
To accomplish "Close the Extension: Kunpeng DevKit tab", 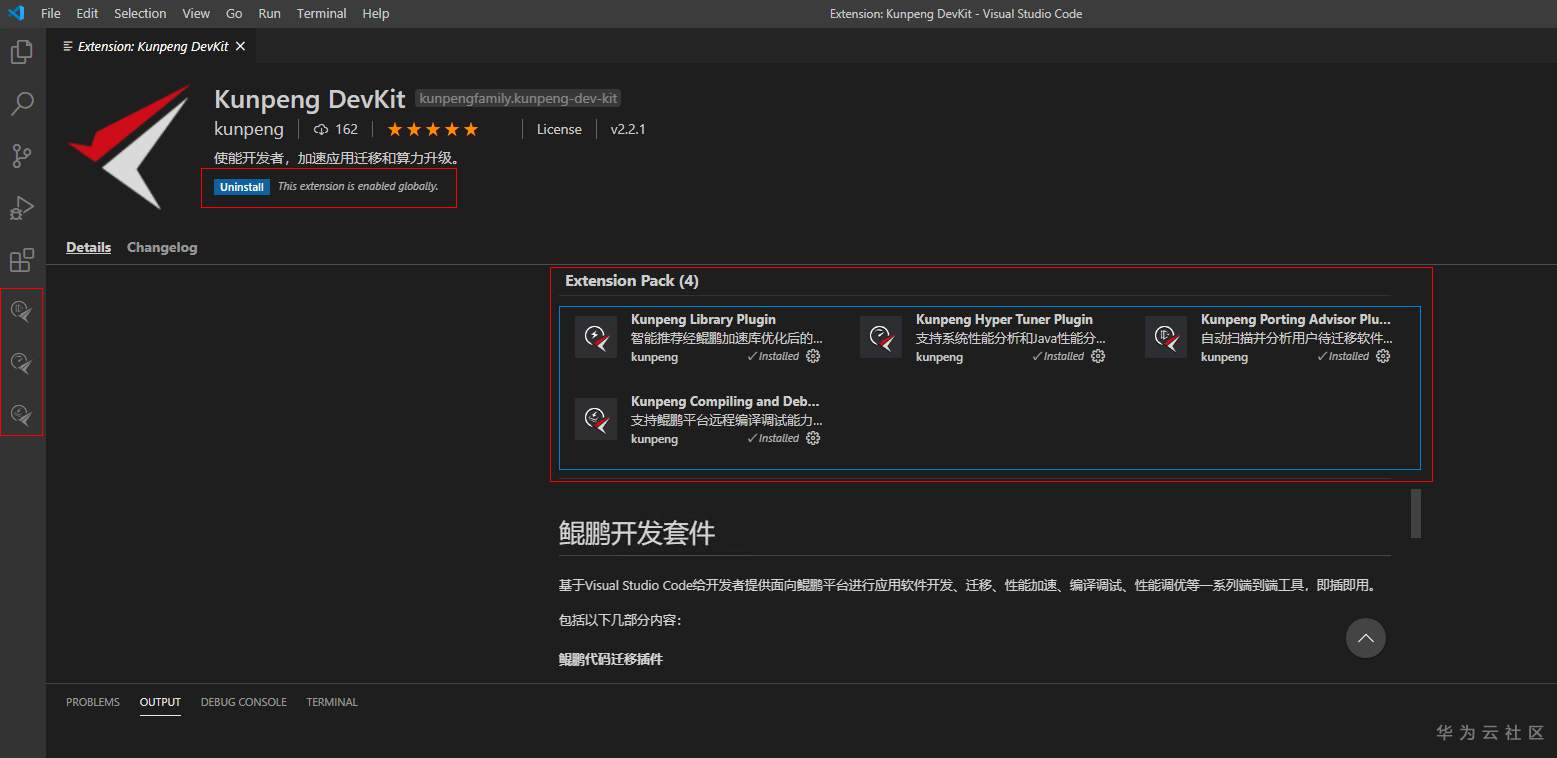I will (x=240, y=46).
